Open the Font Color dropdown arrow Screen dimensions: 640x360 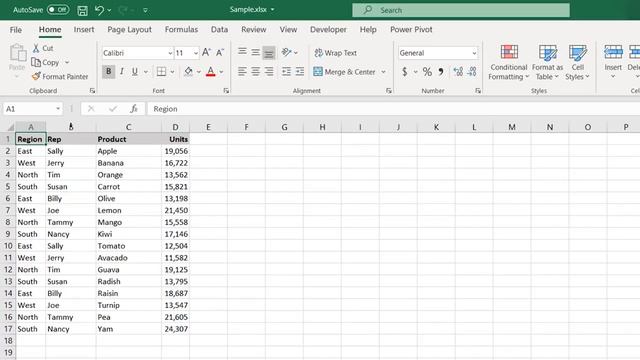click(222, 72)
